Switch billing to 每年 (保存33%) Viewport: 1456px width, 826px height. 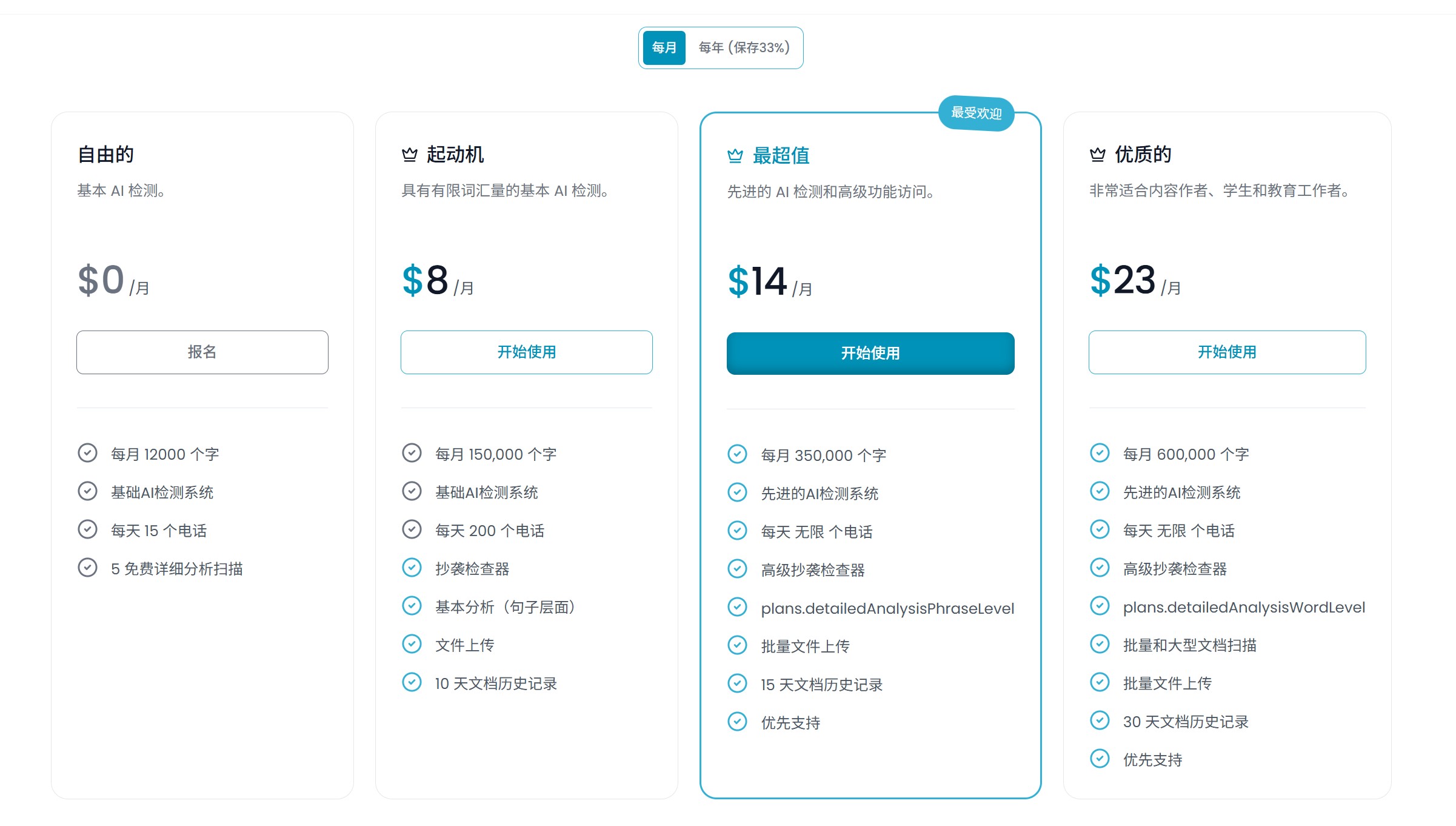744,47
